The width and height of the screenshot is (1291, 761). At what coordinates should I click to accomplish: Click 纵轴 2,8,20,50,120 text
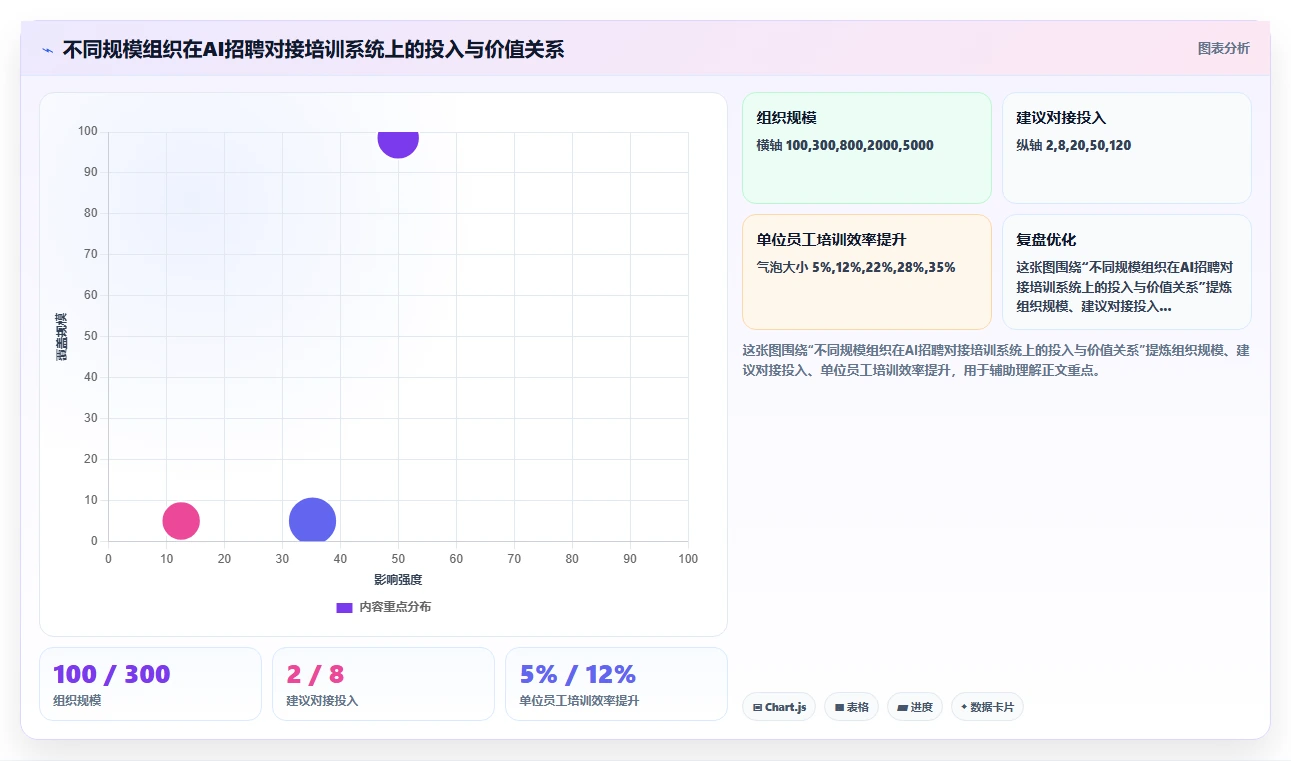point(1074,146)
